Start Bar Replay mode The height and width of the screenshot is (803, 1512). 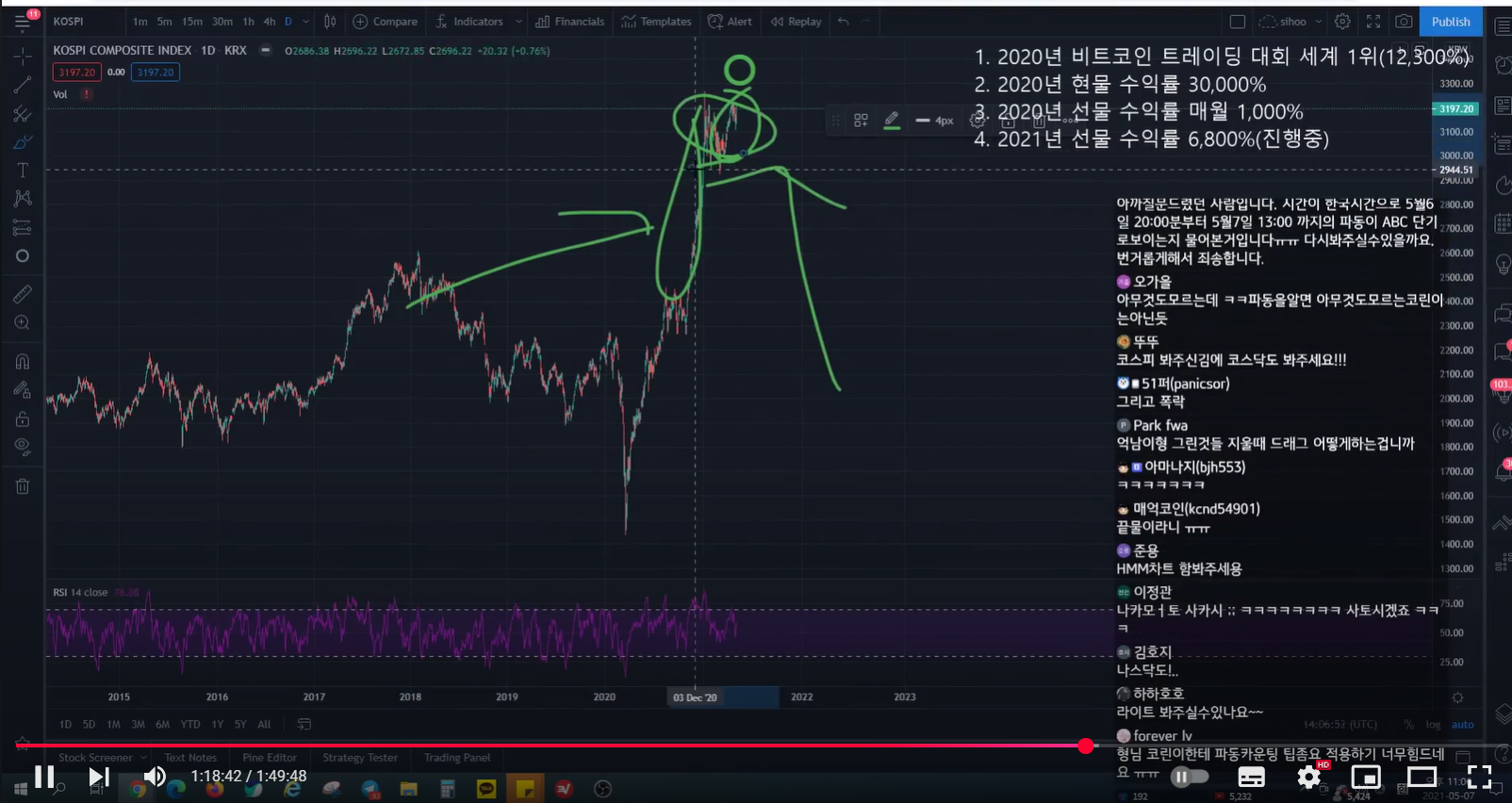pyautogui.click(x=796, y=22)
